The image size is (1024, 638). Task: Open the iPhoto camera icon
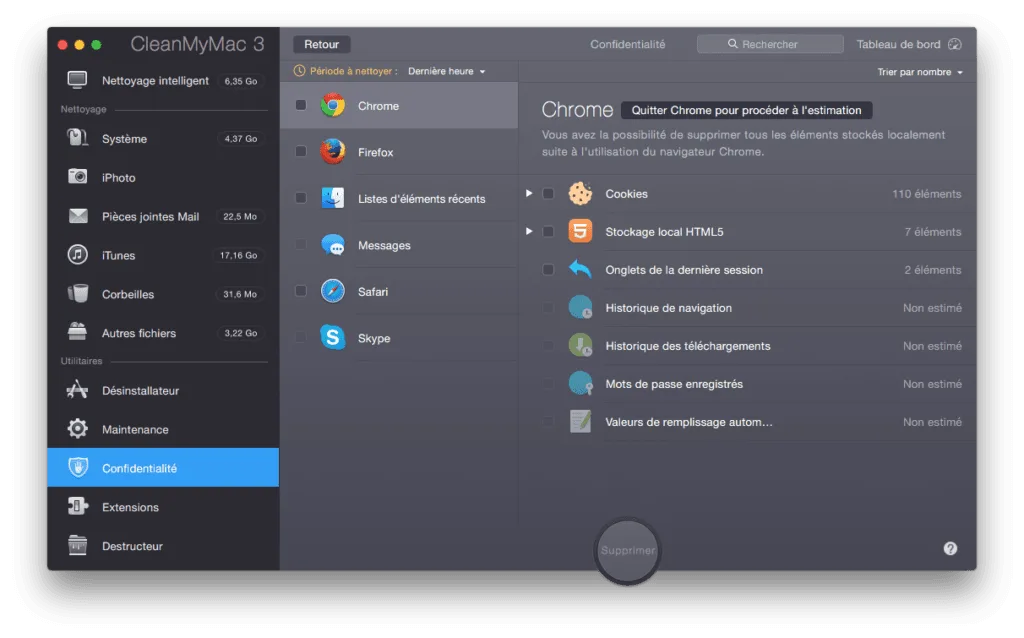(77, 177)
